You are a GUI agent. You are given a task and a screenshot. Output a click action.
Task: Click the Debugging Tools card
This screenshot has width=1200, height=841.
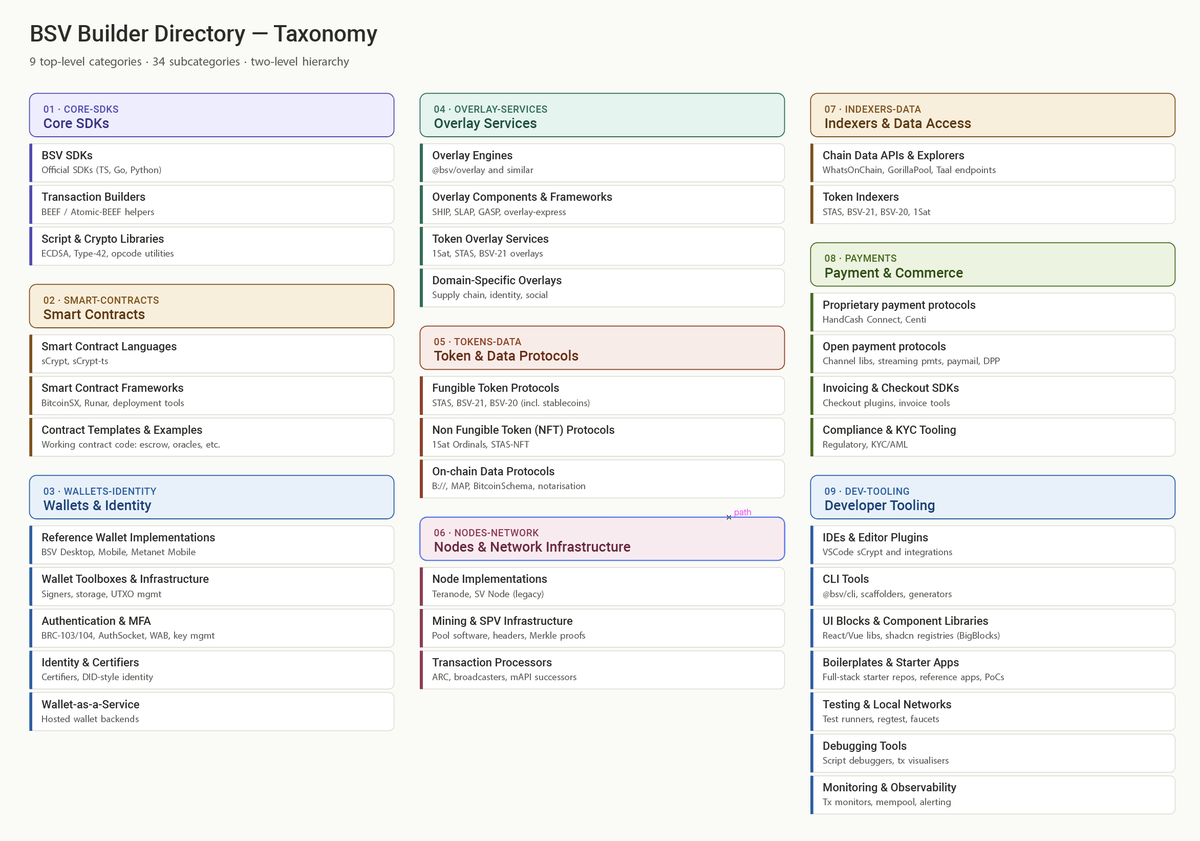pyautogui.click(x=993, y=753)
